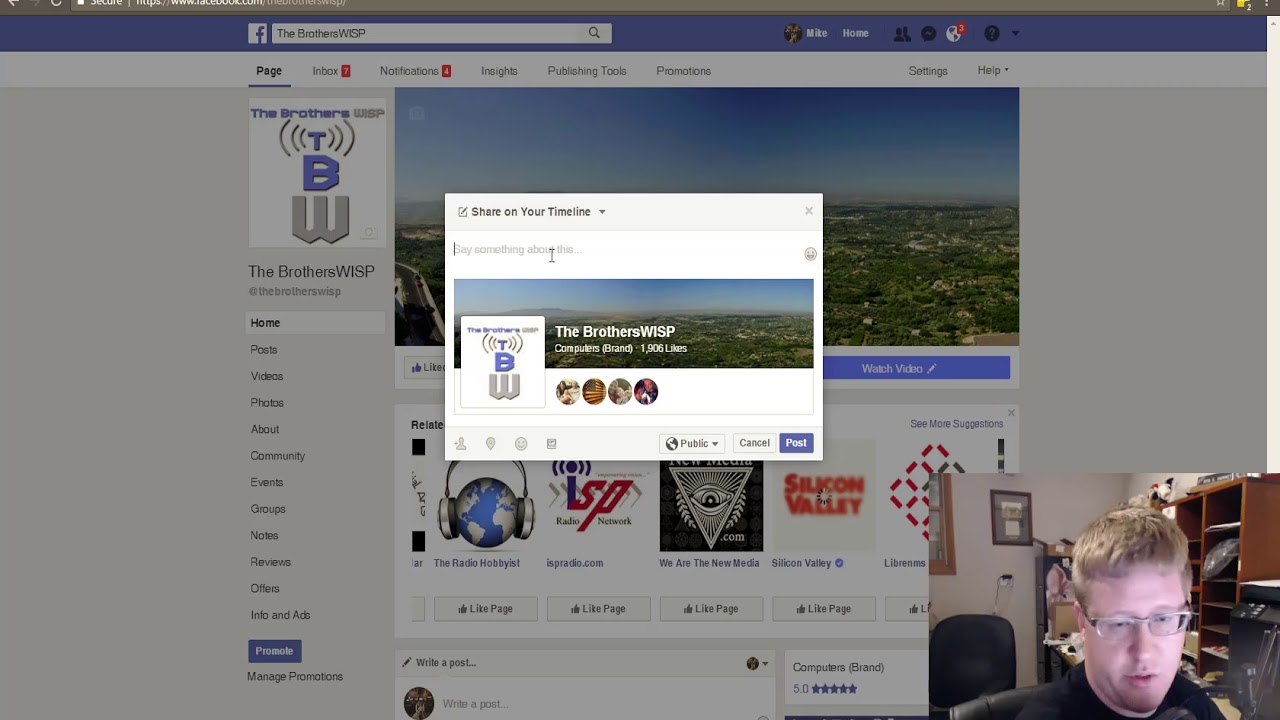Close the related pages suggestions
This screenshot has height=720, width=1280.
point(1011,413)
